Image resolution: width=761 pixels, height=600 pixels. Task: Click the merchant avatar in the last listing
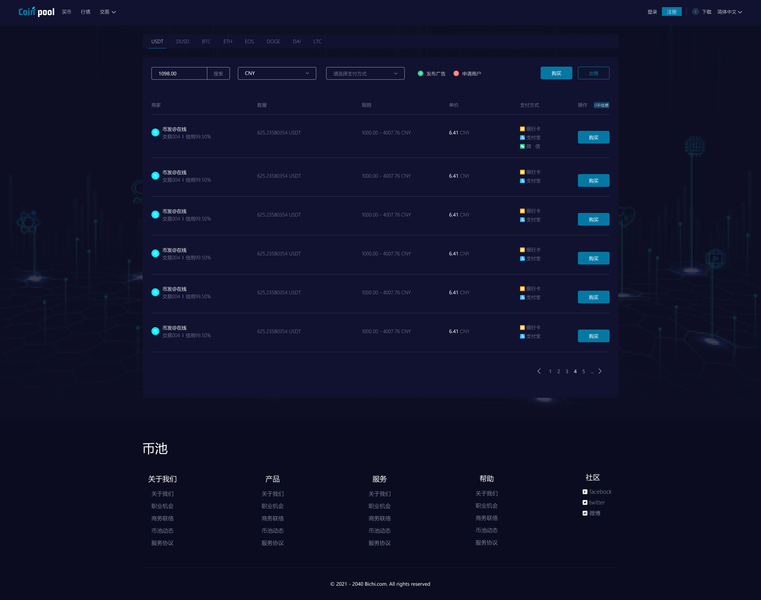[x=155, y=331]
